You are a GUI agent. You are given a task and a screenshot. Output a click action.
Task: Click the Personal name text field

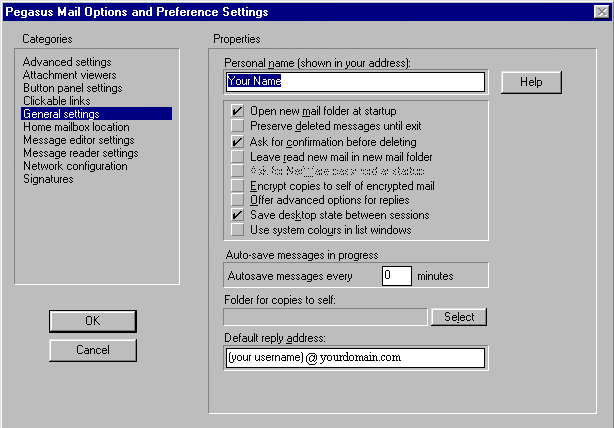(355, 82)
